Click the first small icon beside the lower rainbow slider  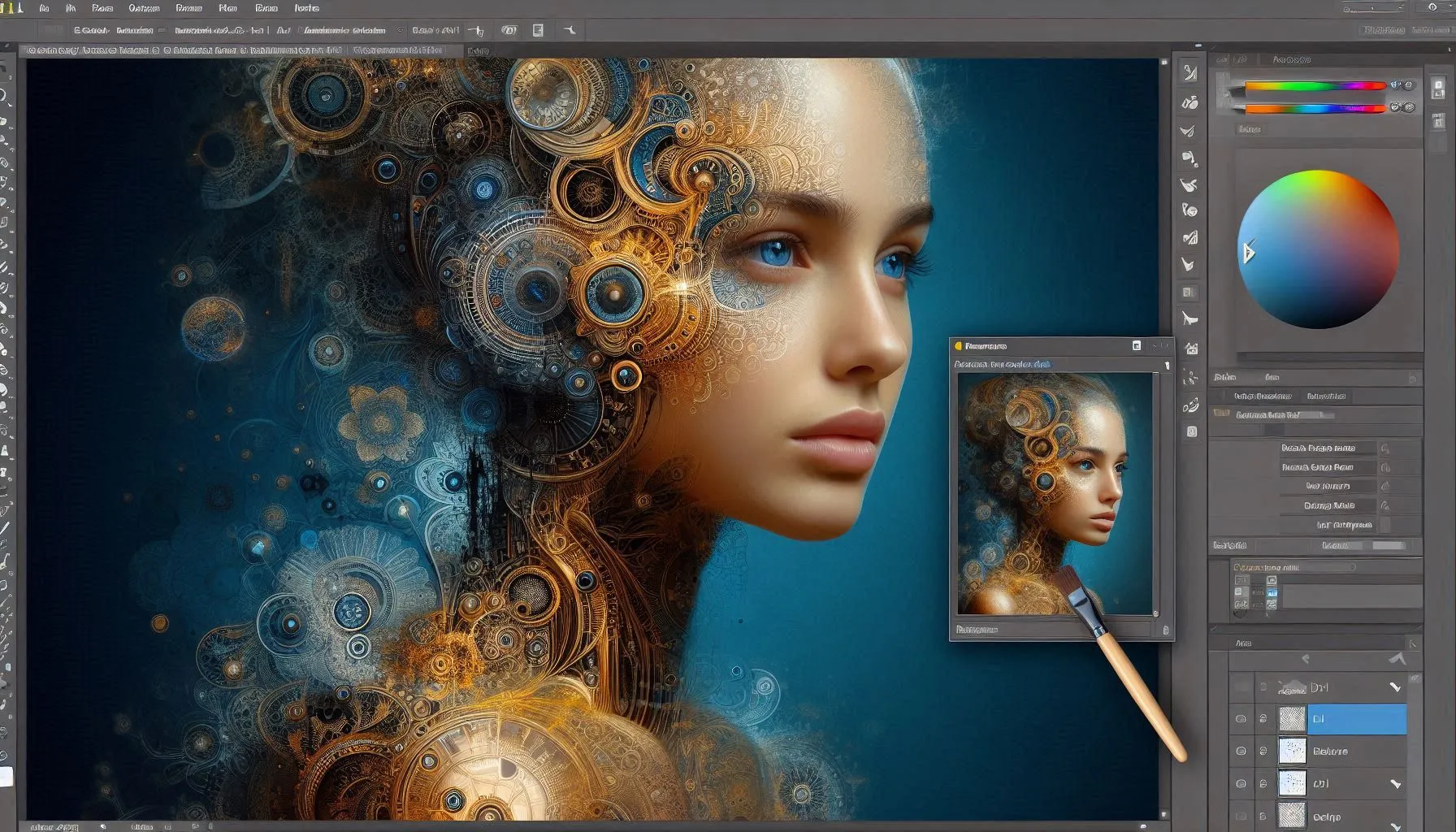1395,106
